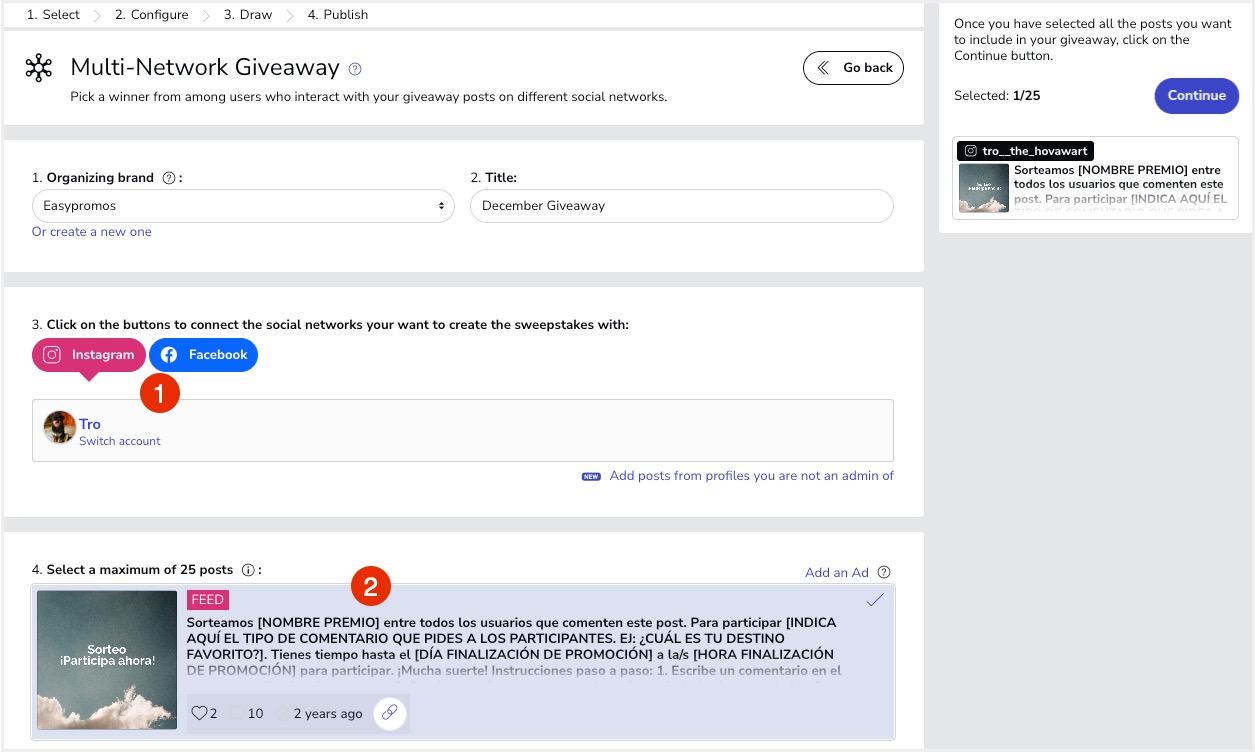
Task: Click the 'Or create a new one' link
Action: click(x=92, y=231)
